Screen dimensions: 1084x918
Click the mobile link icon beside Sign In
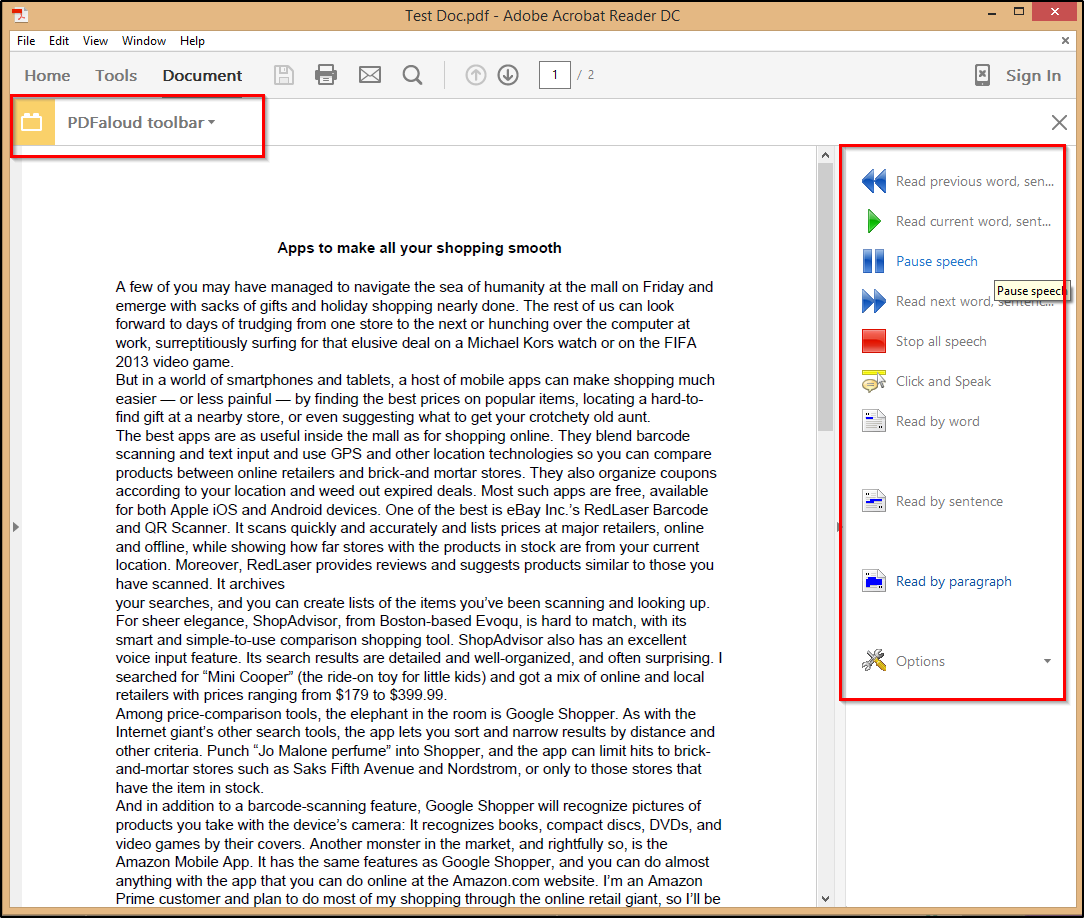click(x=982, y=75)
